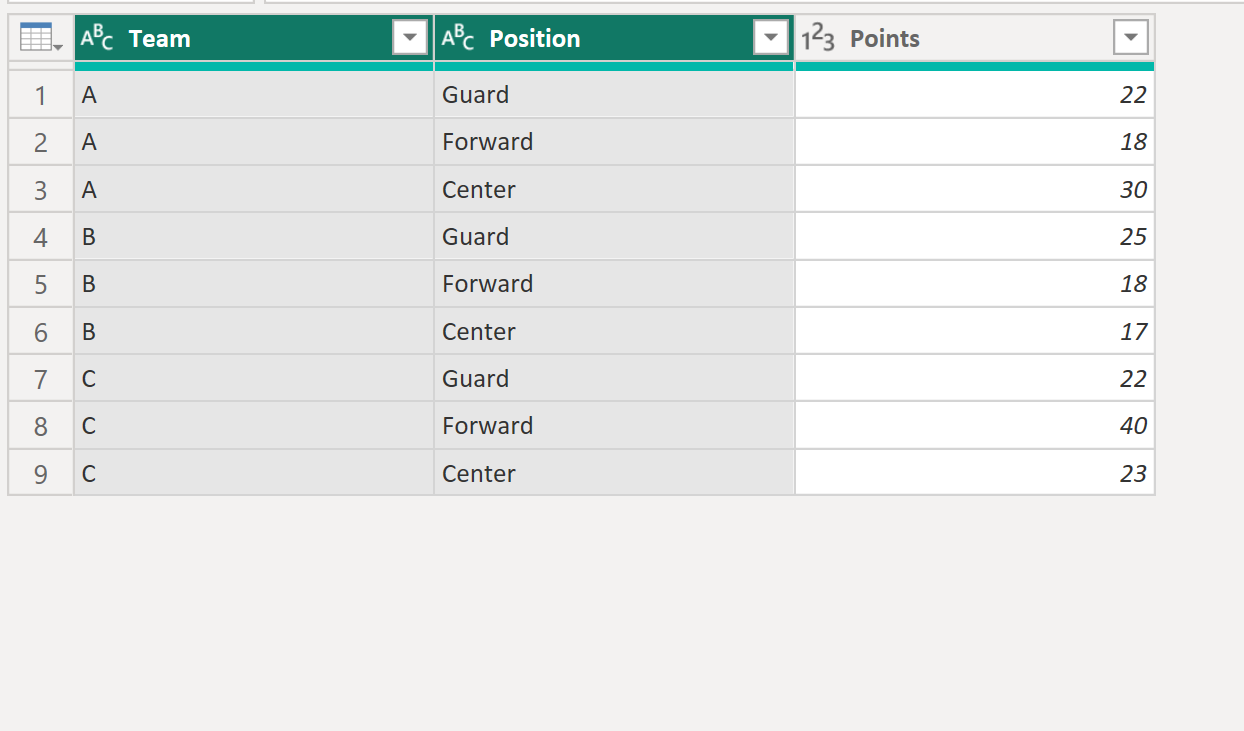Click the ABC data type icon for Team
The height and width of the screenshot is (731, 1244).
(97, 38)
